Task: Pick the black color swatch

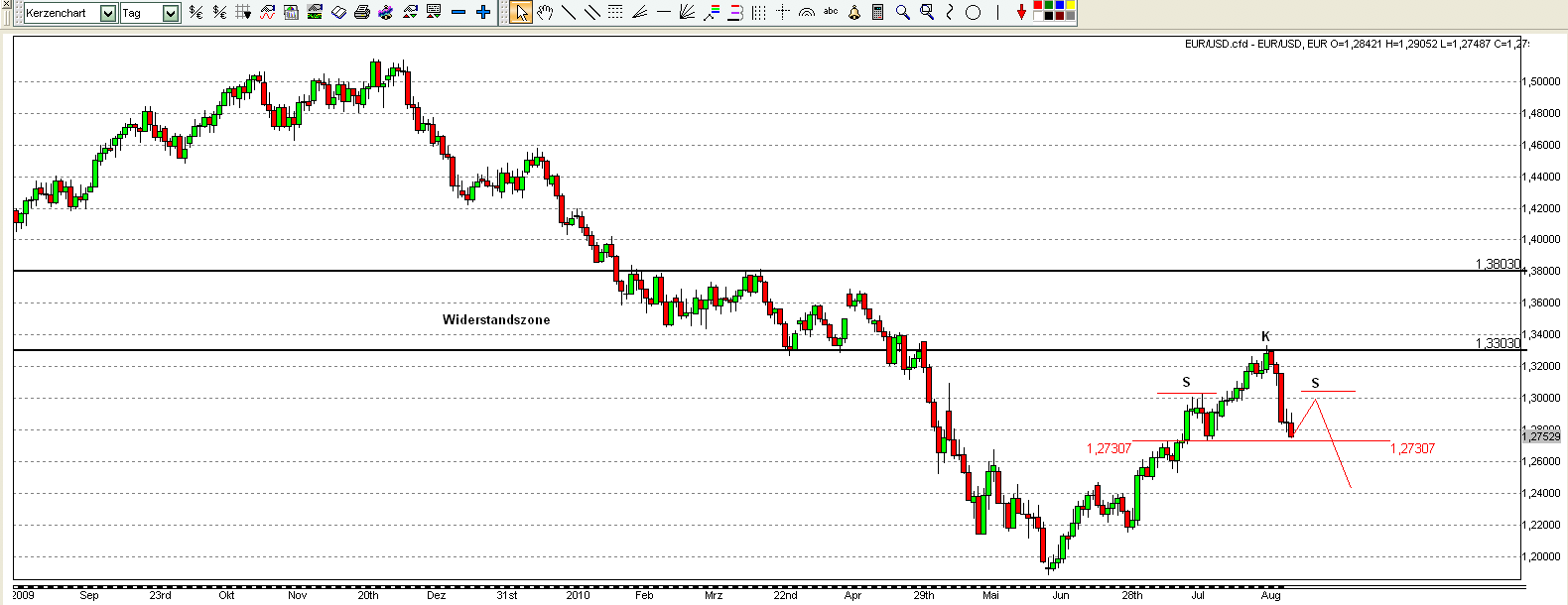Action: [x=1049, y=16]
